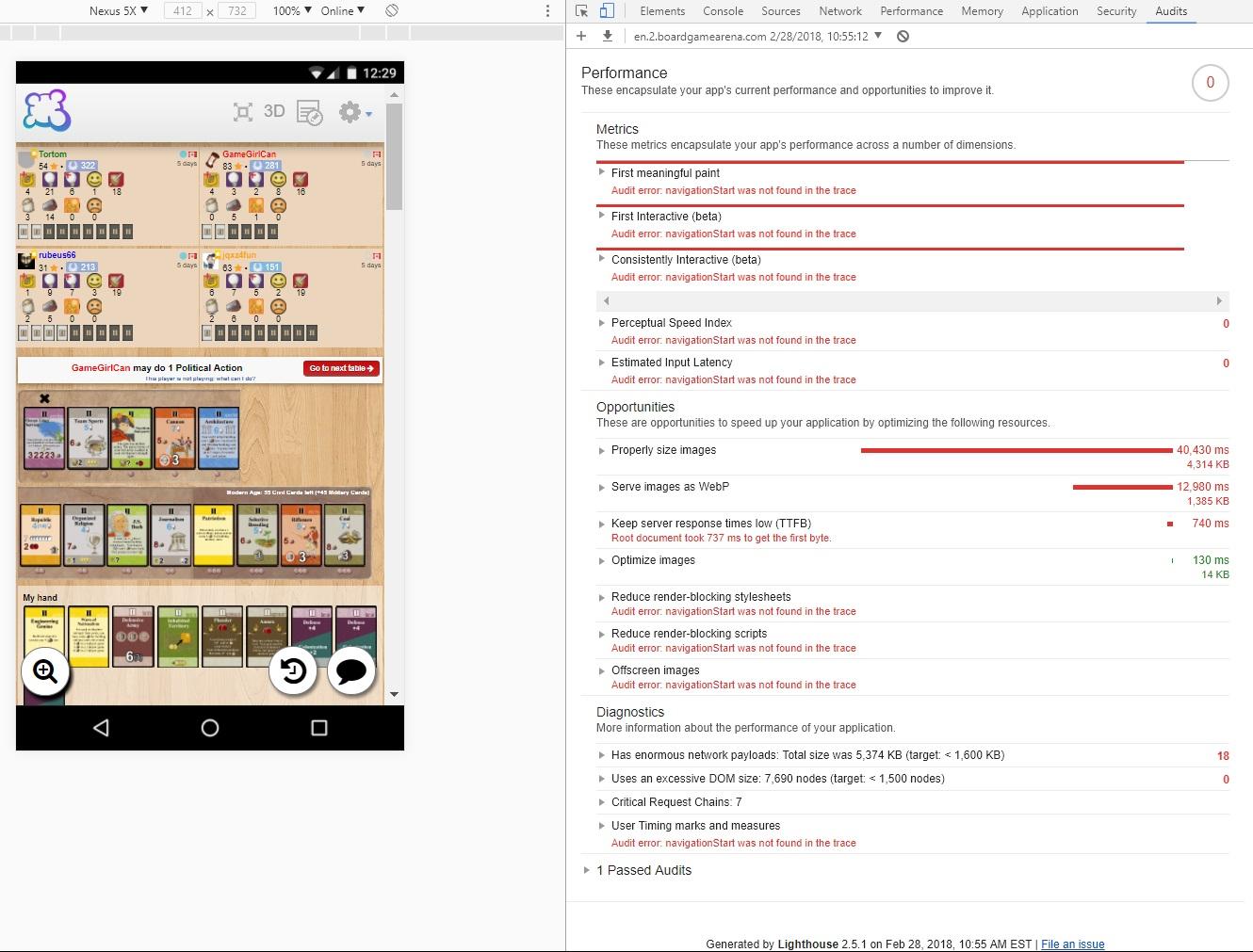
Task: Toggle the DevTools device toolbar icon
Action: (x=607, y=11)
